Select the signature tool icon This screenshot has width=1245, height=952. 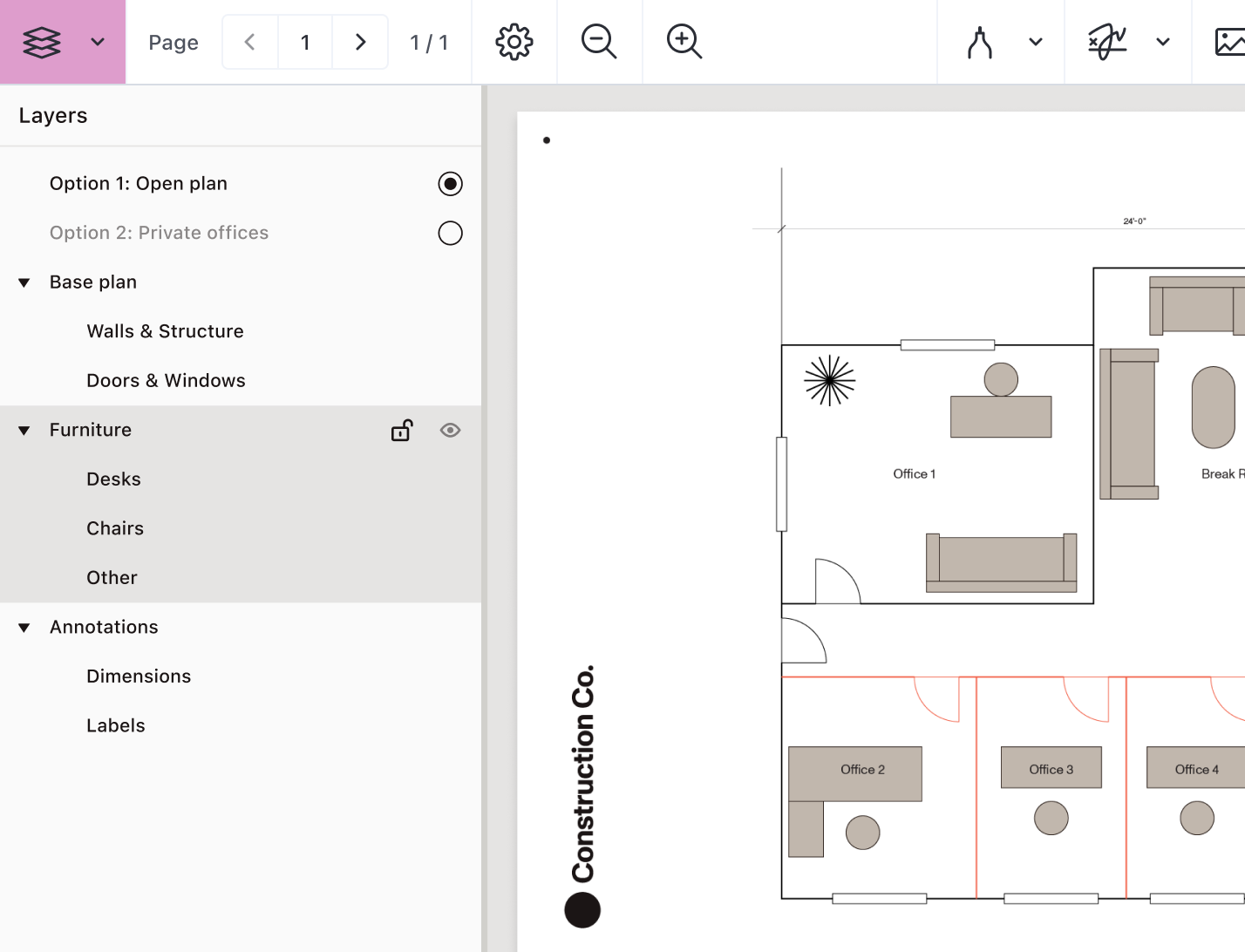[x=1107, y=42]
